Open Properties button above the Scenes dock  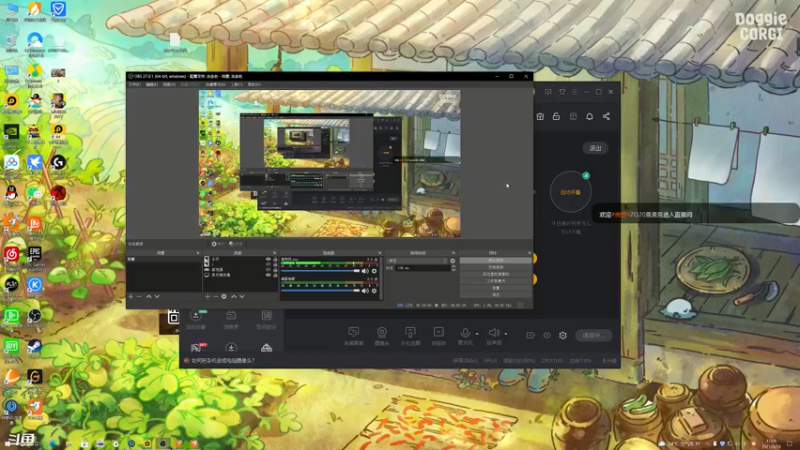(x=218, y=244)
